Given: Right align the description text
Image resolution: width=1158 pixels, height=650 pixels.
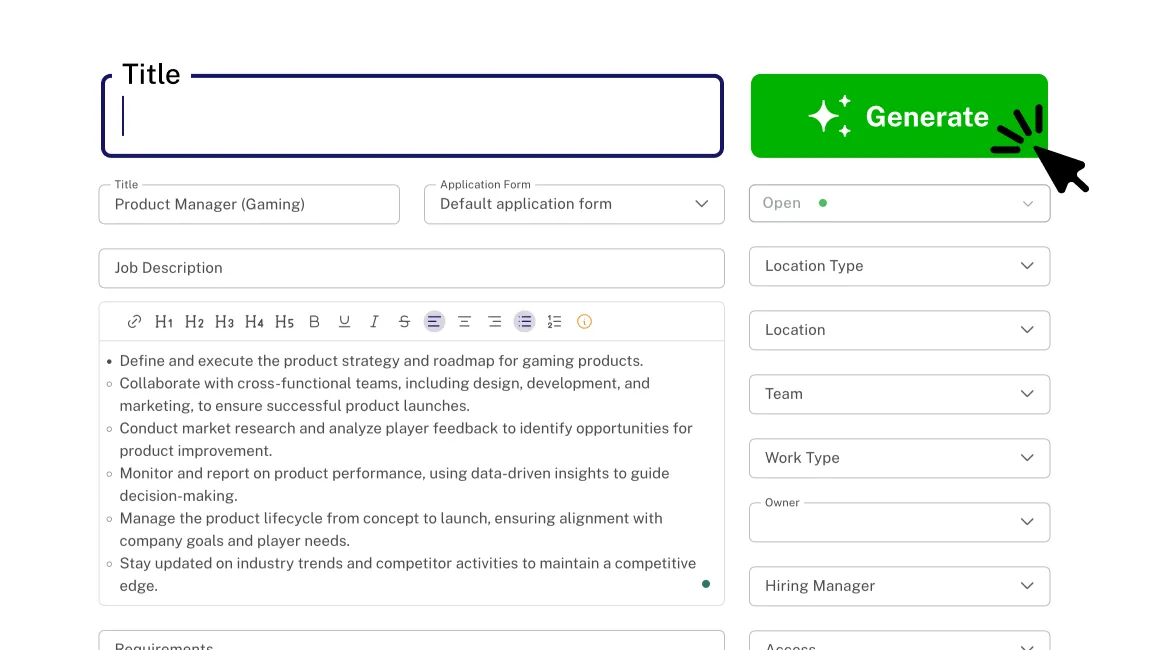Looking at the screenshot, I should pyautogui.click(x=494, y=321).
